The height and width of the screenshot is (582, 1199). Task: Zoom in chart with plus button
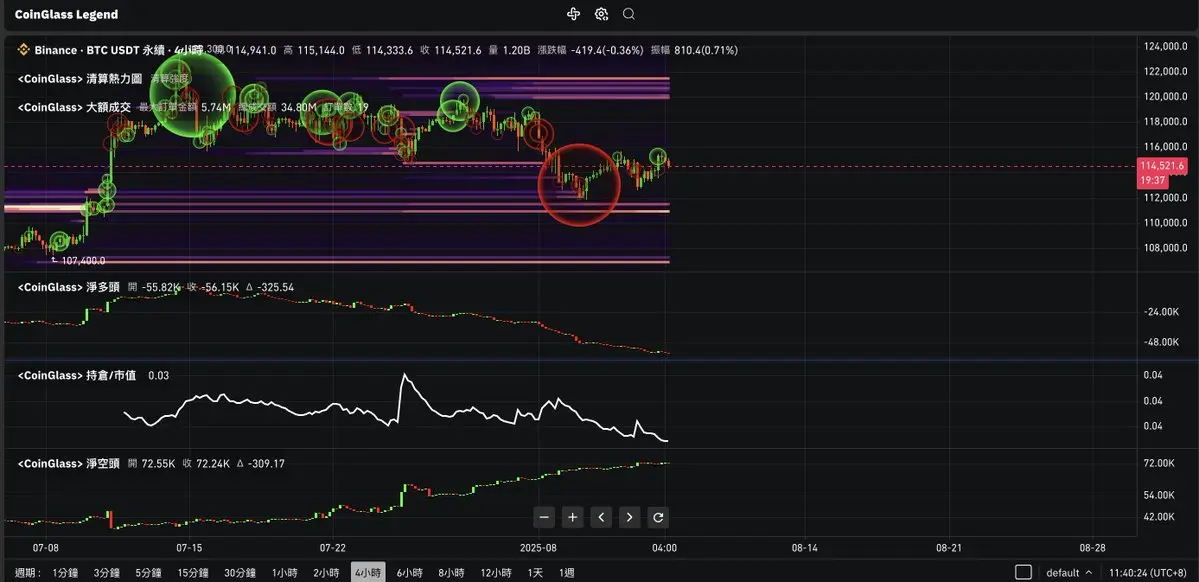coord(573,518)
